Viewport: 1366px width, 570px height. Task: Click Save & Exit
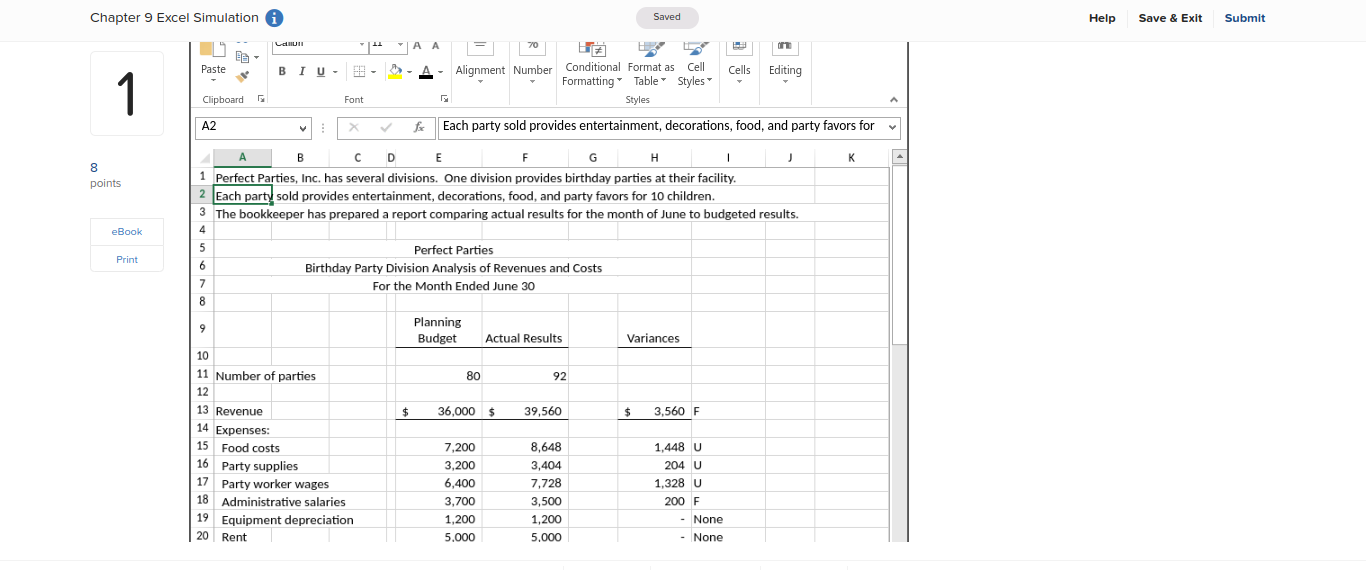1170,18
